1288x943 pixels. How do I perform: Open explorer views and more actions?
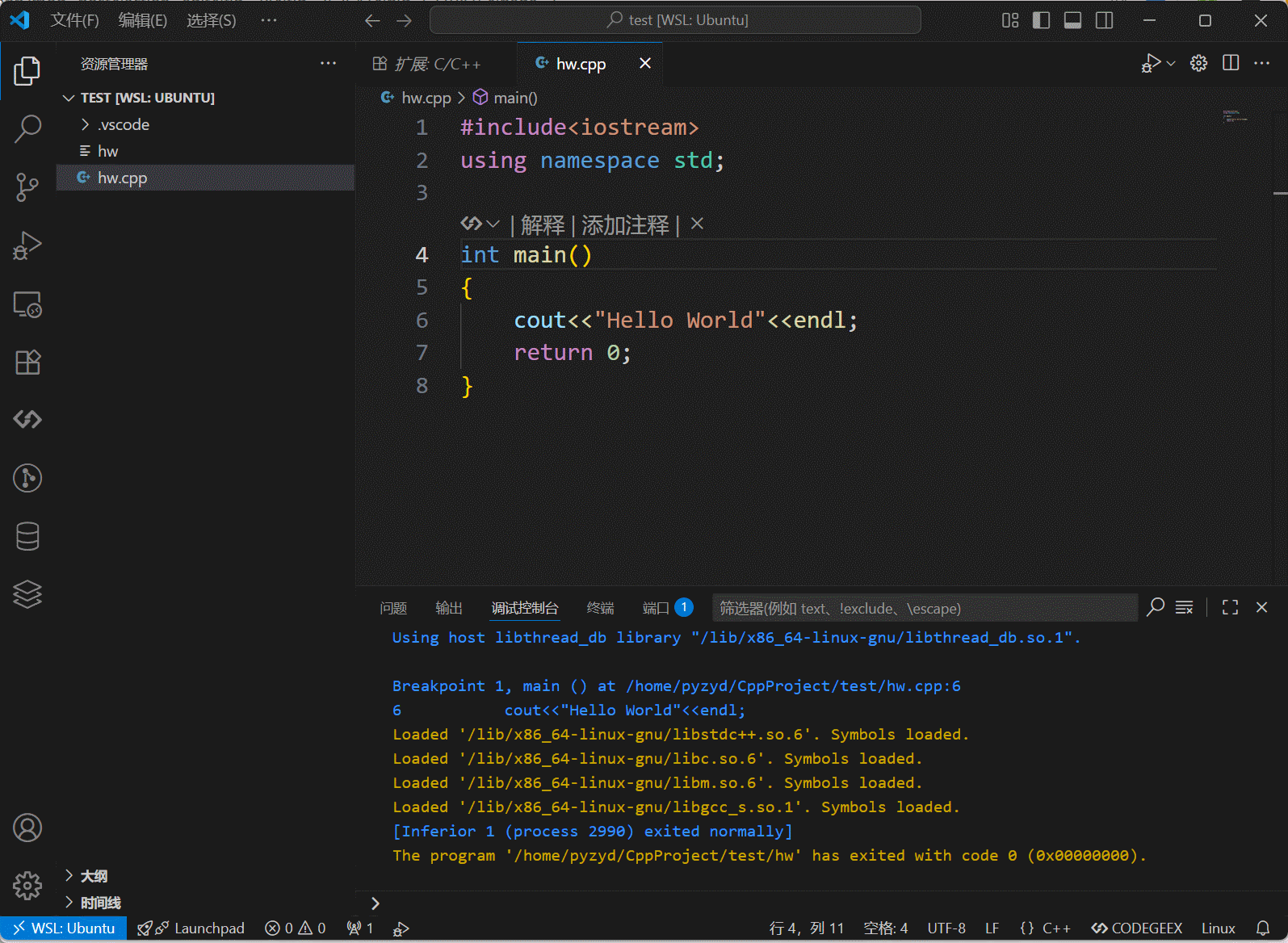pyautogui.click(x=328, y=64)
